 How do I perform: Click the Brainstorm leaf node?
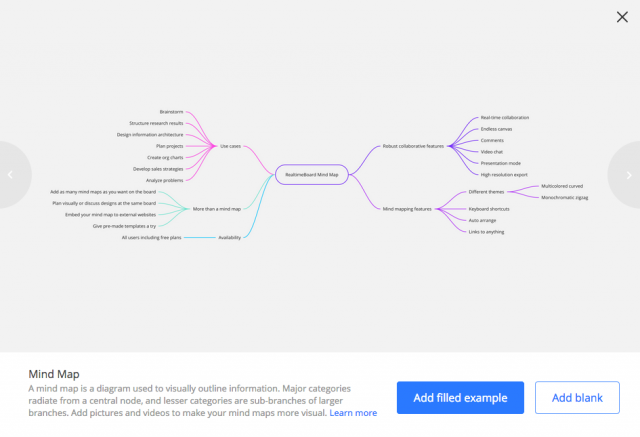pos(171,112)
